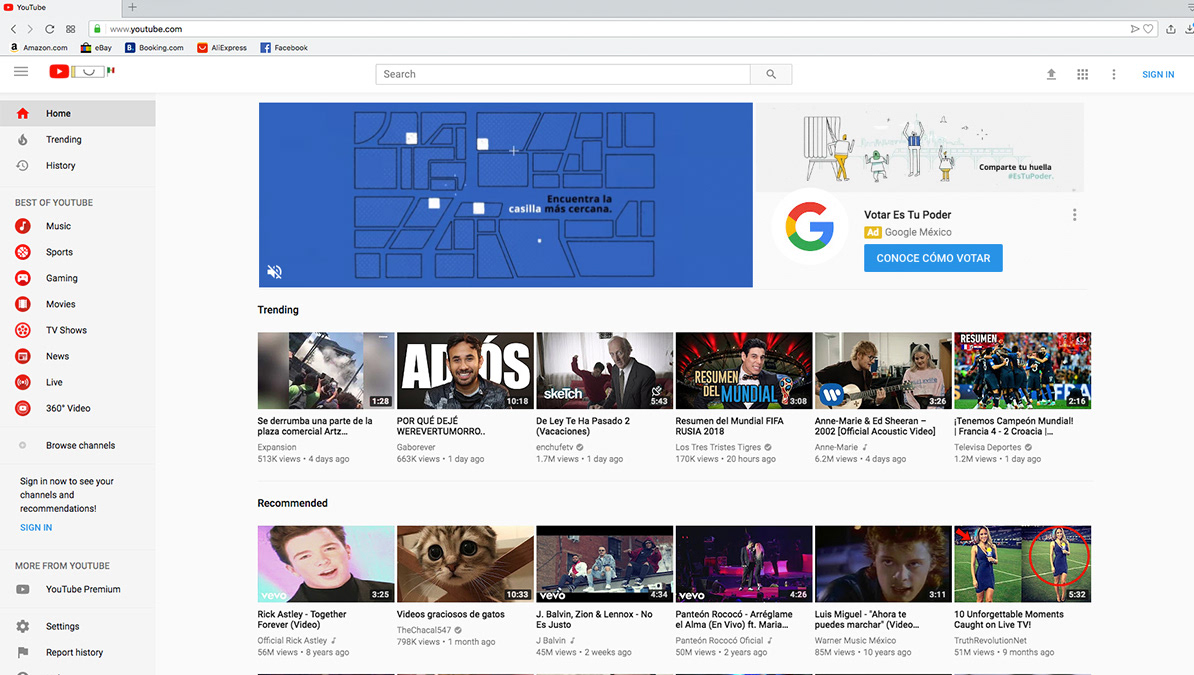This screenshot has height=675, width=1194.
Task: Play Panteón Rococó Arréglame el Alma thumbnail
Action: coord(744,564)
